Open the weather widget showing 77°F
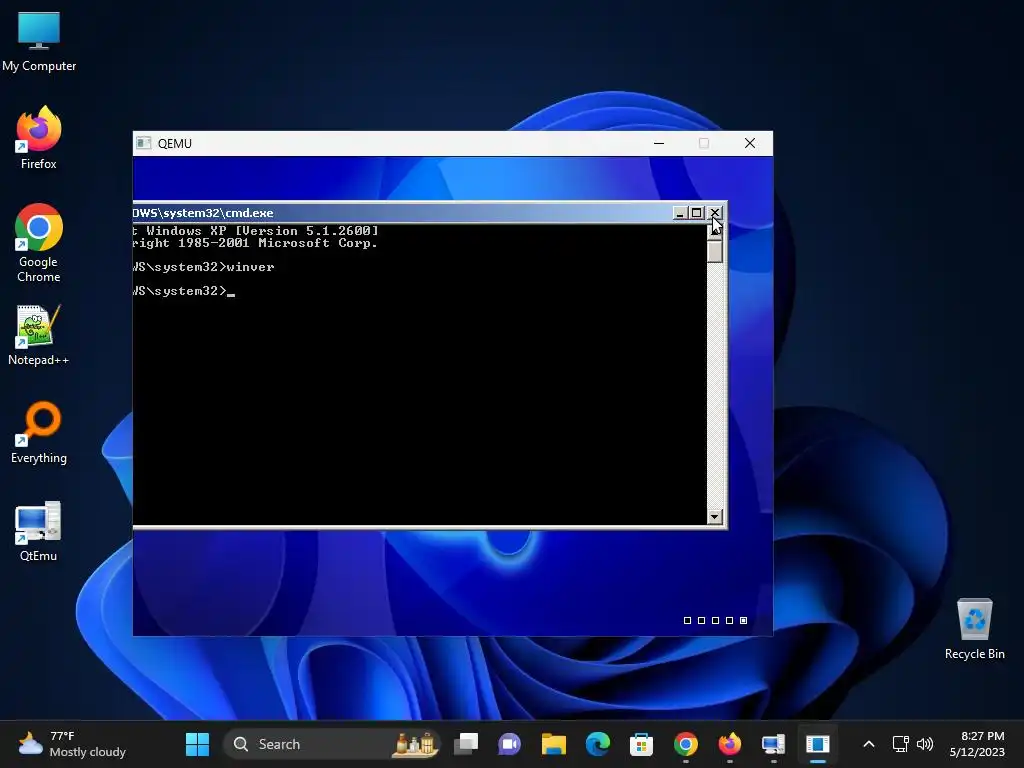 [72, 744]
